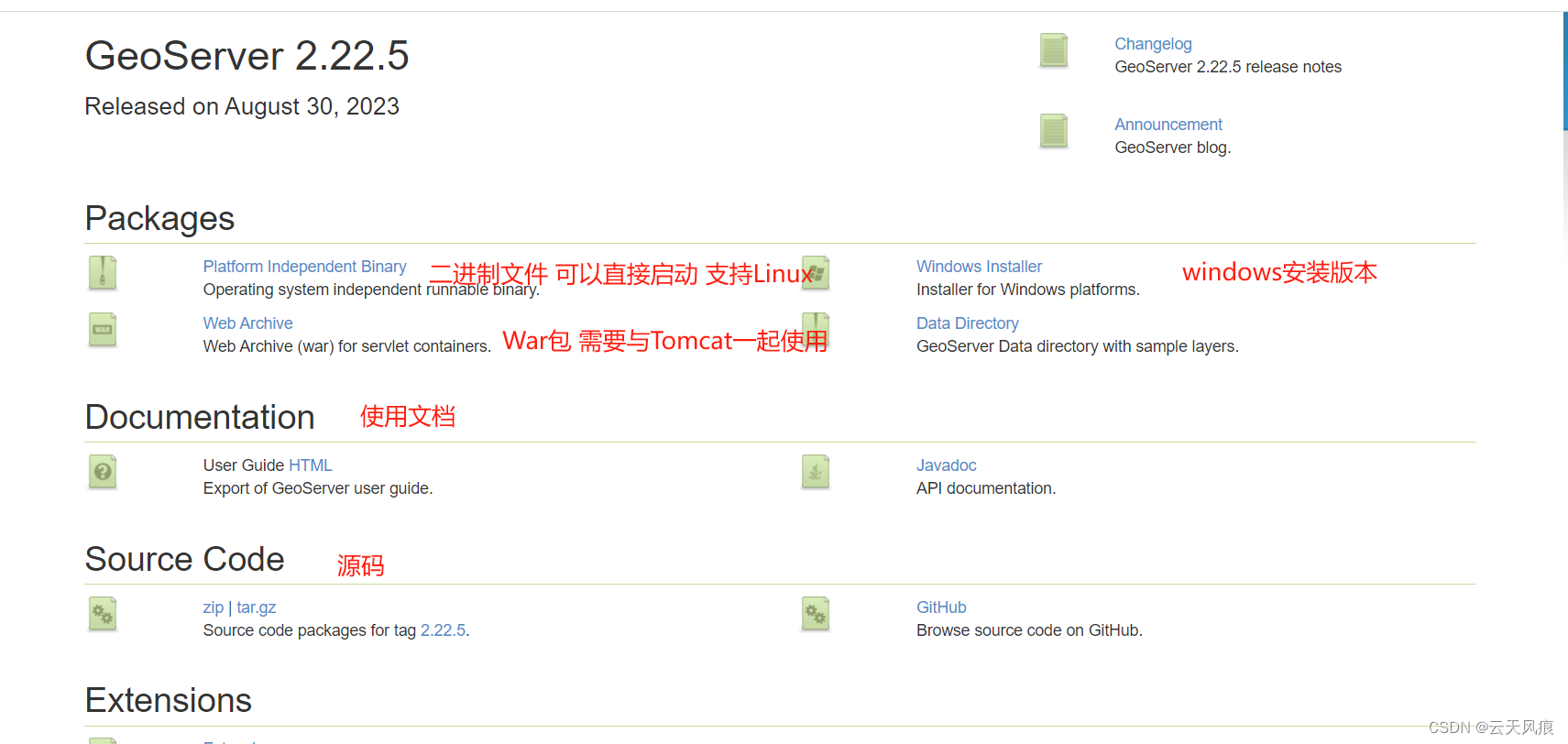
Task: Click 'GeoServer 2.22.5 release notes' text
Action: pyautogui.click(x=1228, y=67)
